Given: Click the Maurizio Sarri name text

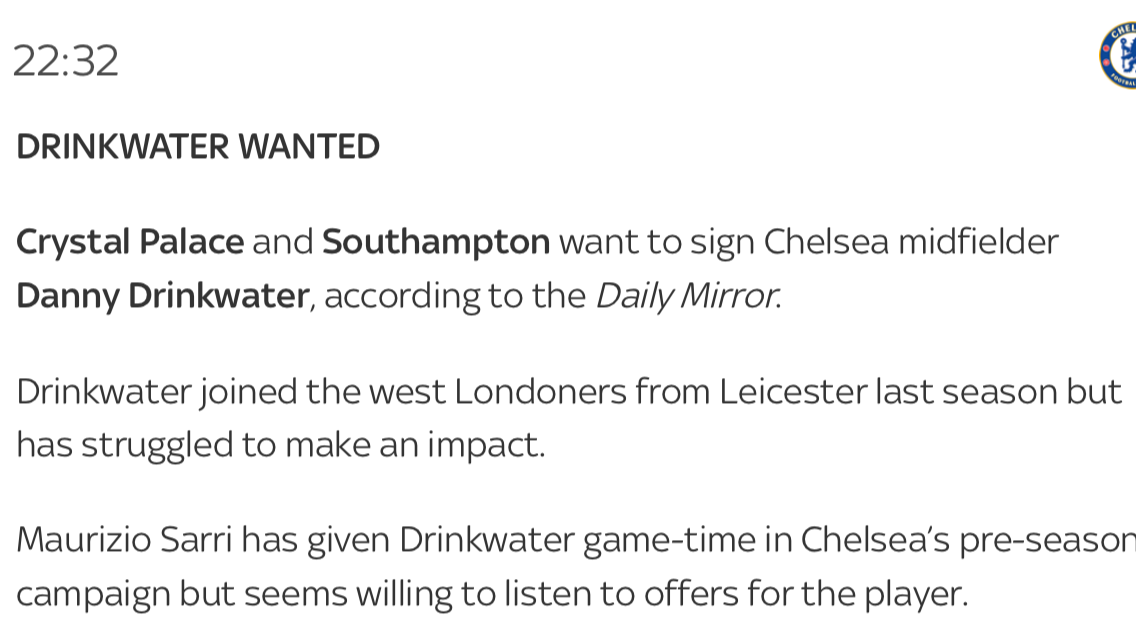Looking at the screenshot, I should [125, 540].
